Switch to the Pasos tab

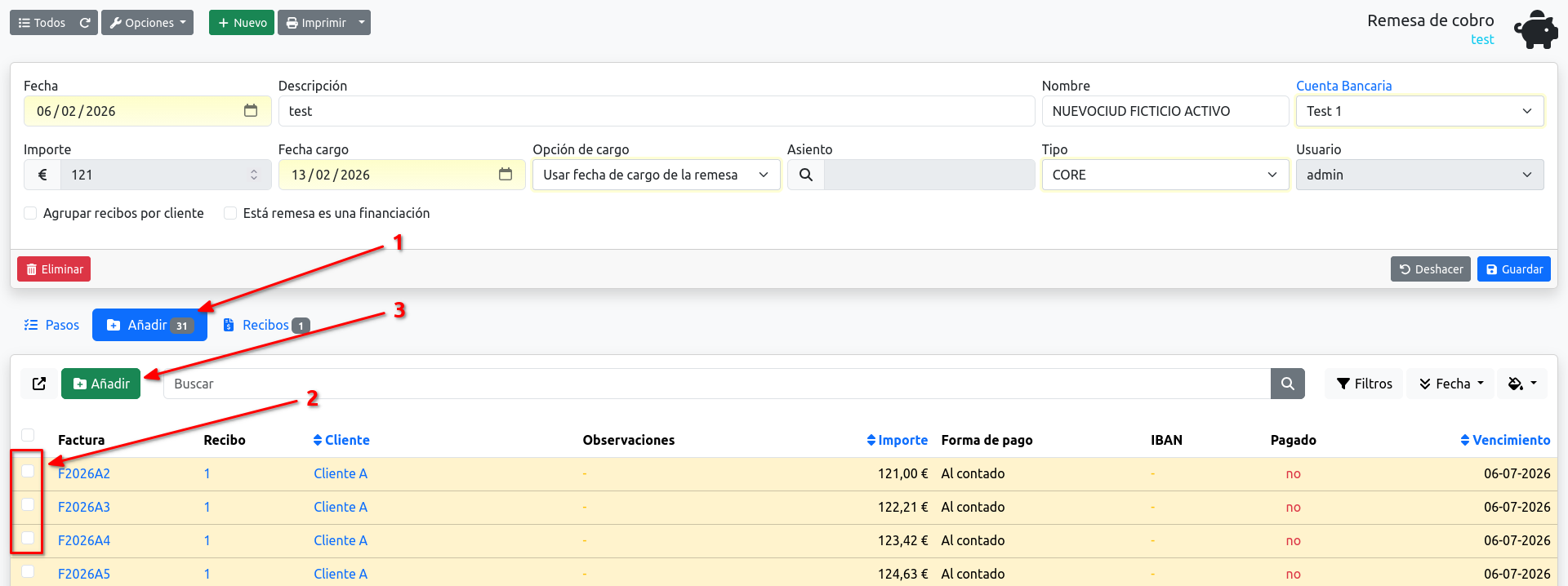click(x=51, y=325)
